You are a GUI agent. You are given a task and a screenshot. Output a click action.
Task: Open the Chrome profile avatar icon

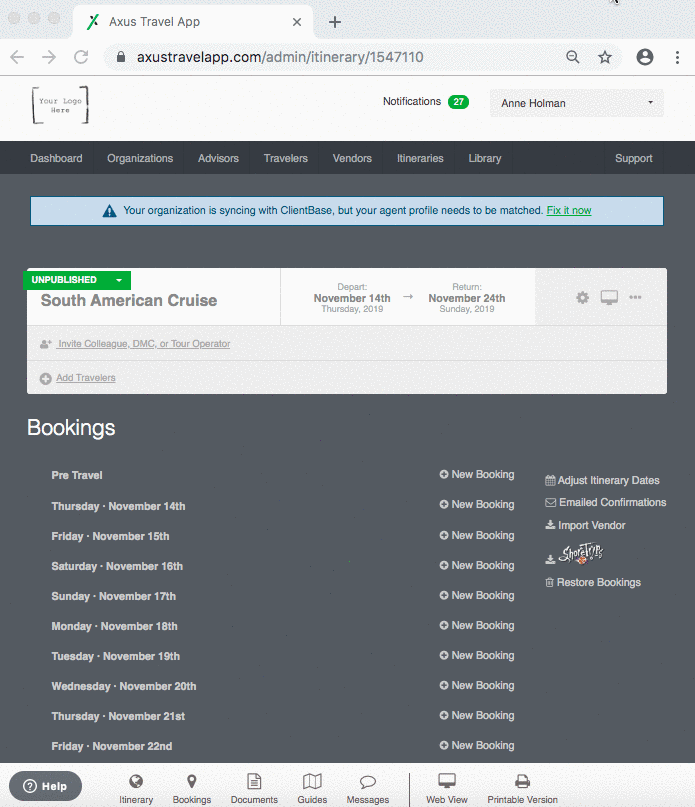point(645,57)
